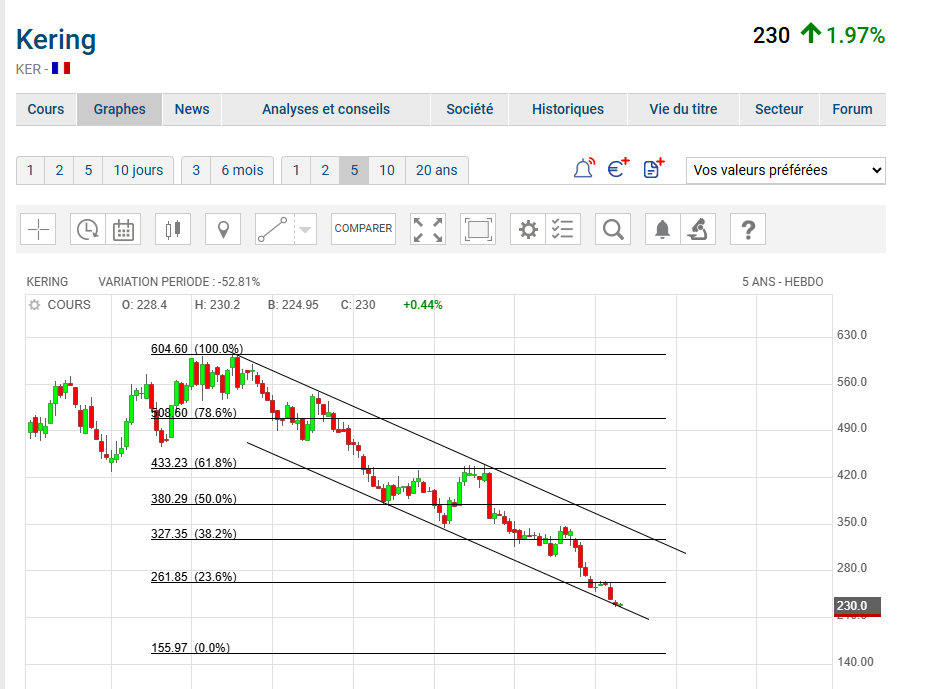Image resolution: width=929 pixels, height=689 pixels.
Task: Click the frame screenshot icon
Action: (478, 229)
